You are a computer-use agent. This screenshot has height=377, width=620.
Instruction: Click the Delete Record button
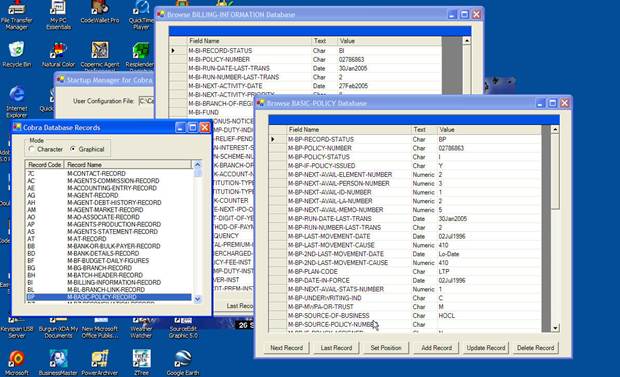pos(535,348)
